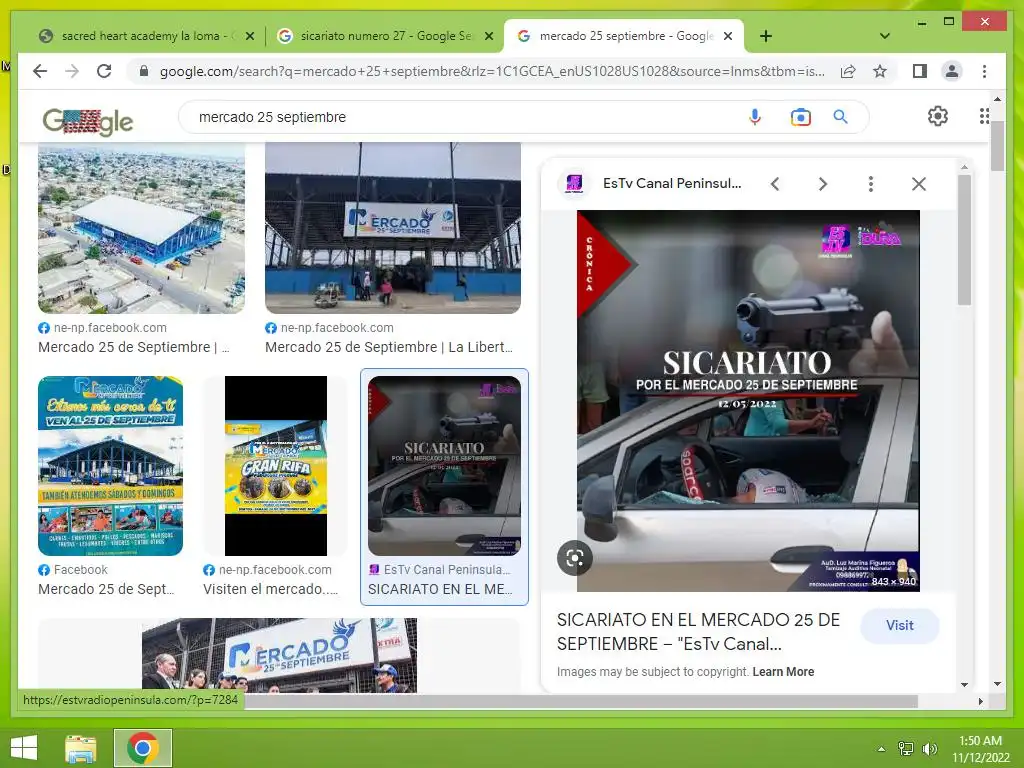Viewport: 1024px width, 768px height.
Task: Open Google quick settings gear
Action: (x=938, y=116)
